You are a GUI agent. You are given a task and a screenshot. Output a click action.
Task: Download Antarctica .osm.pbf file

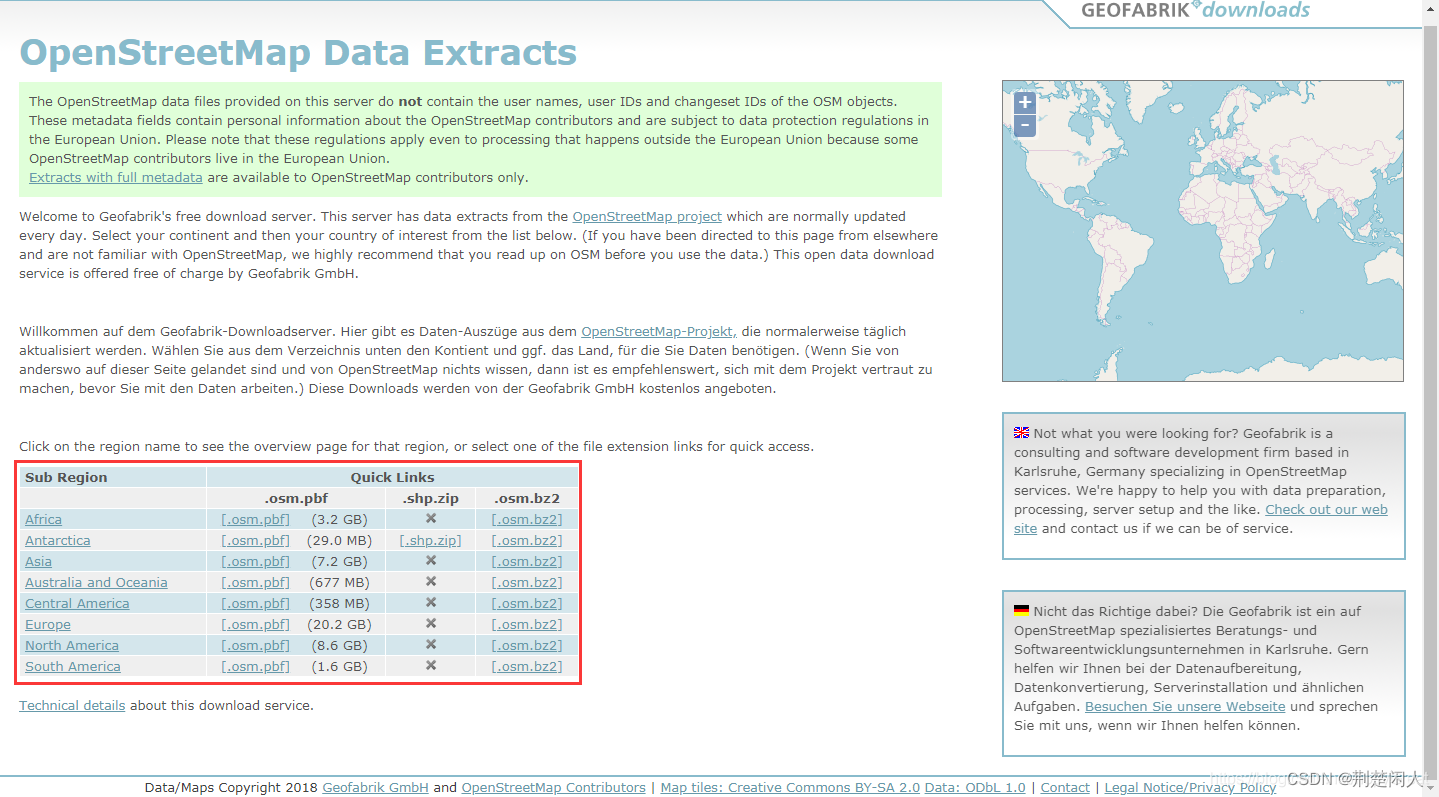pyautogui.click(x=255, y=540)
